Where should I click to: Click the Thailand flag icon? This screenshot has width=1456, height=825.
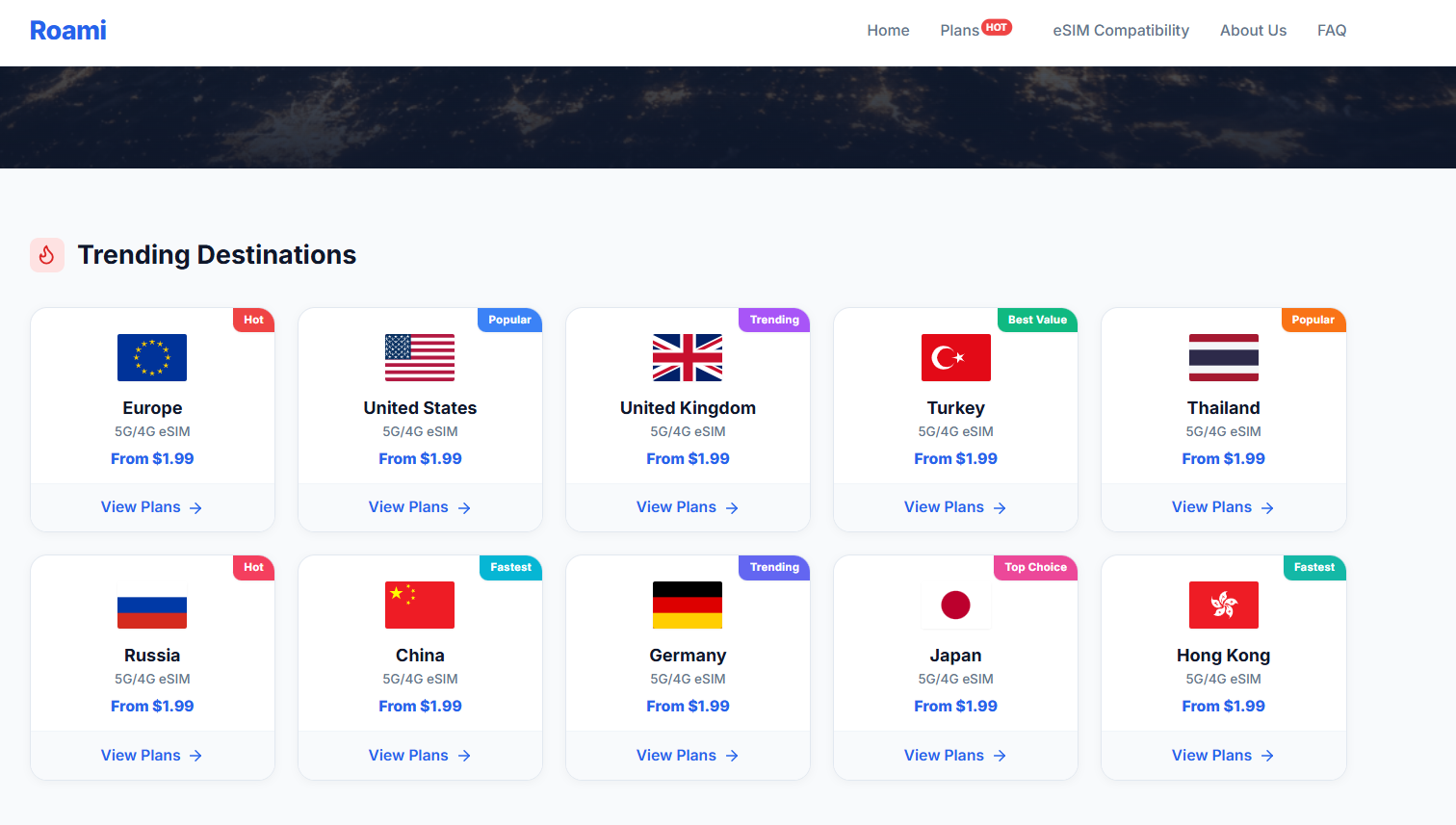tap(1223, 357)
